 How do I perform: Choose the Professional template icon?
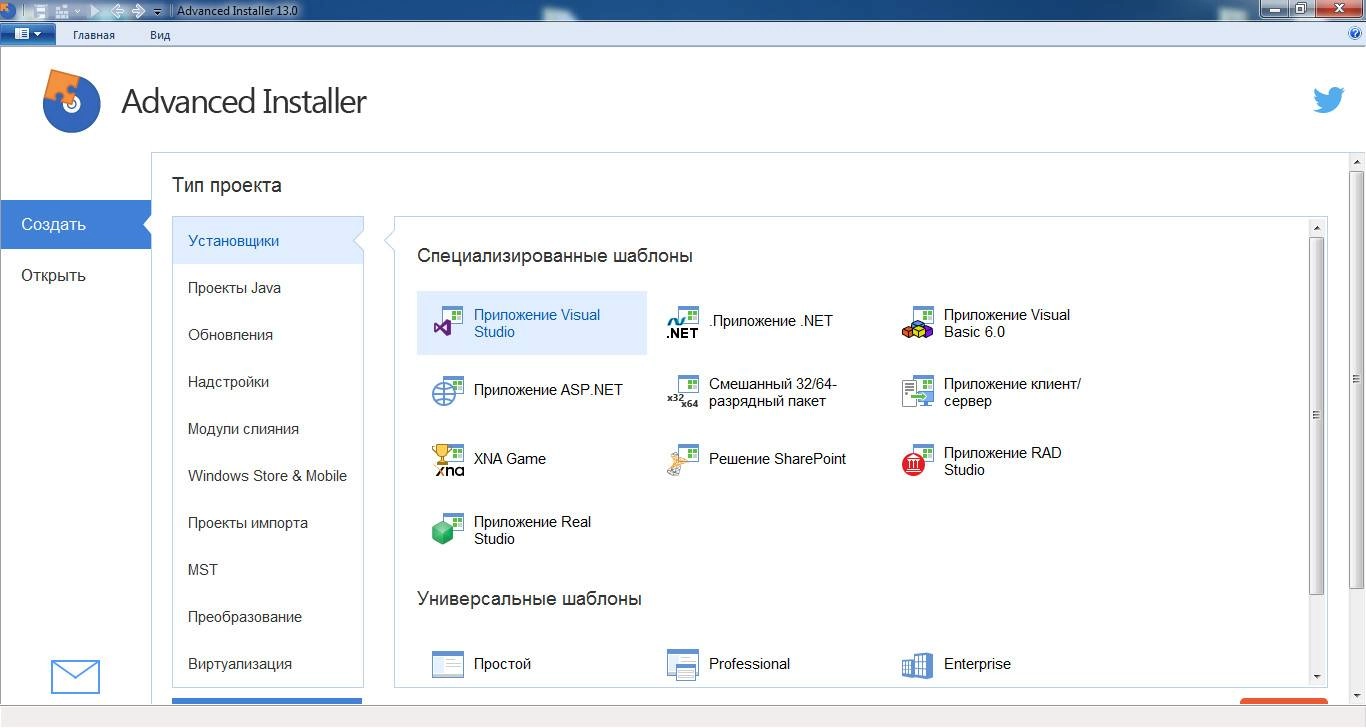point(682,664)
